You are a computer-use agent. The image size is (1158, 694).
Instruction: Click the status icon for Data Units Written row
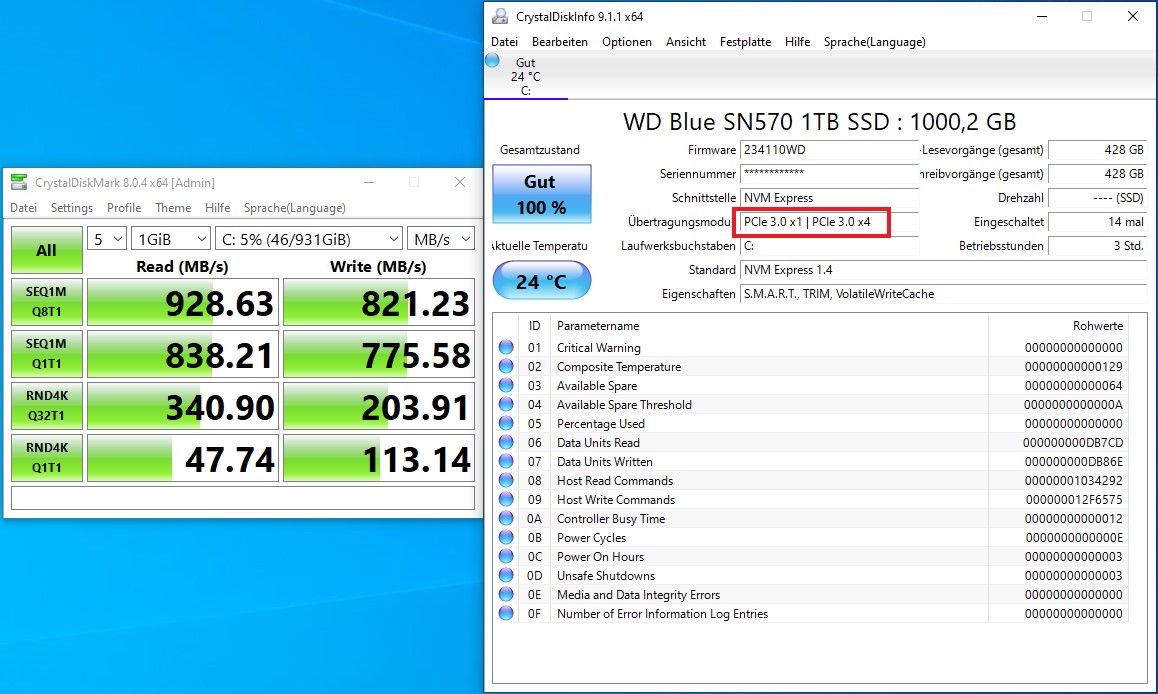pos(506,461)
